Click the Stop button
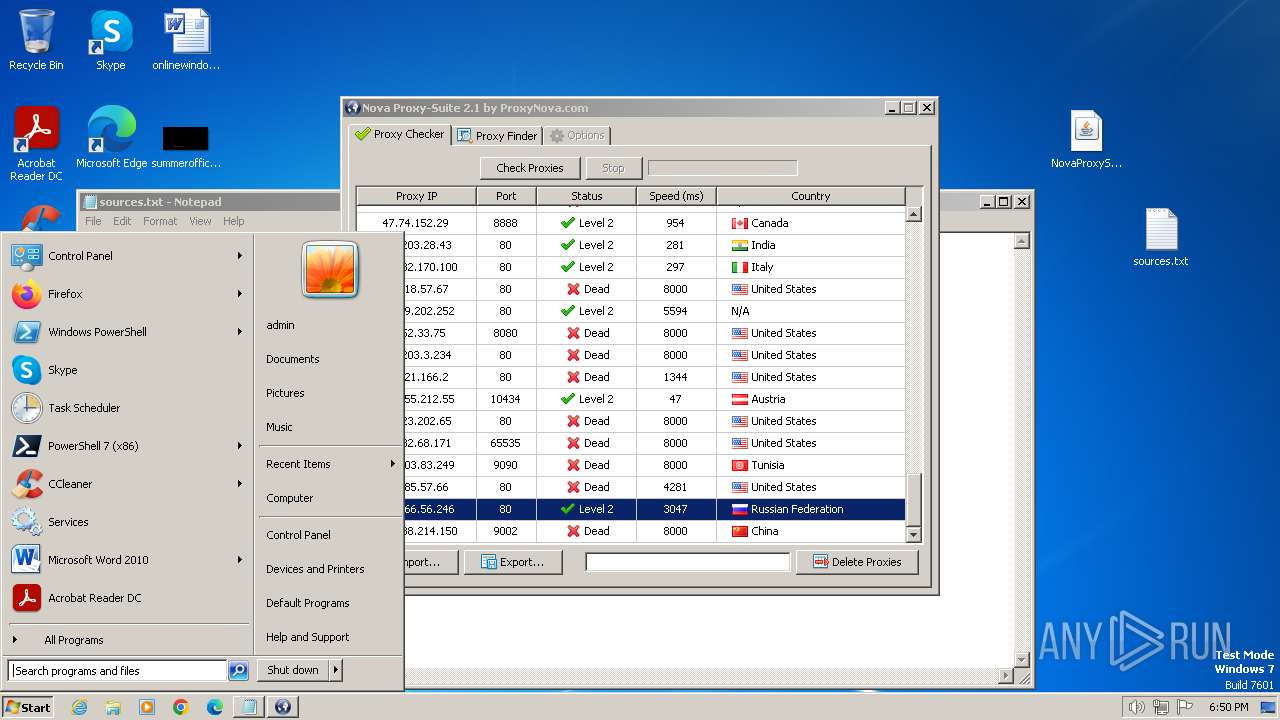 click(613, 168)
